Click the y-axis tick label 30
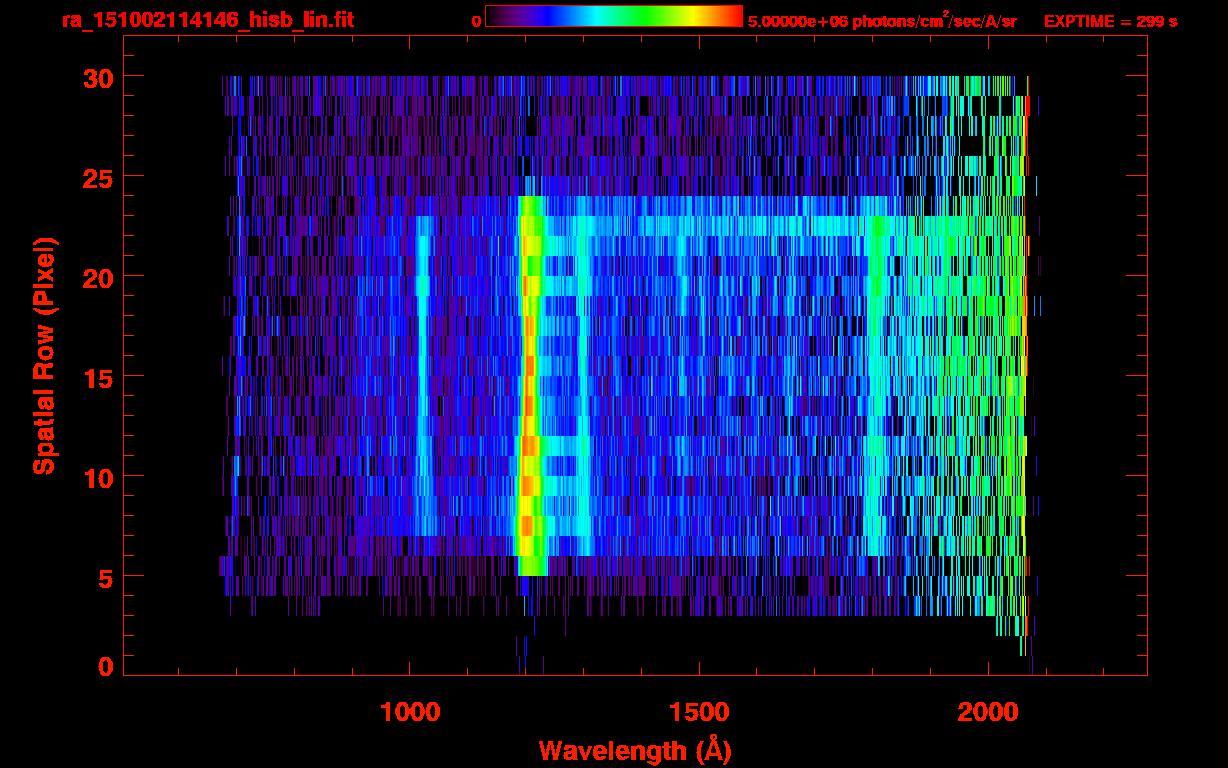 point(98,77)
